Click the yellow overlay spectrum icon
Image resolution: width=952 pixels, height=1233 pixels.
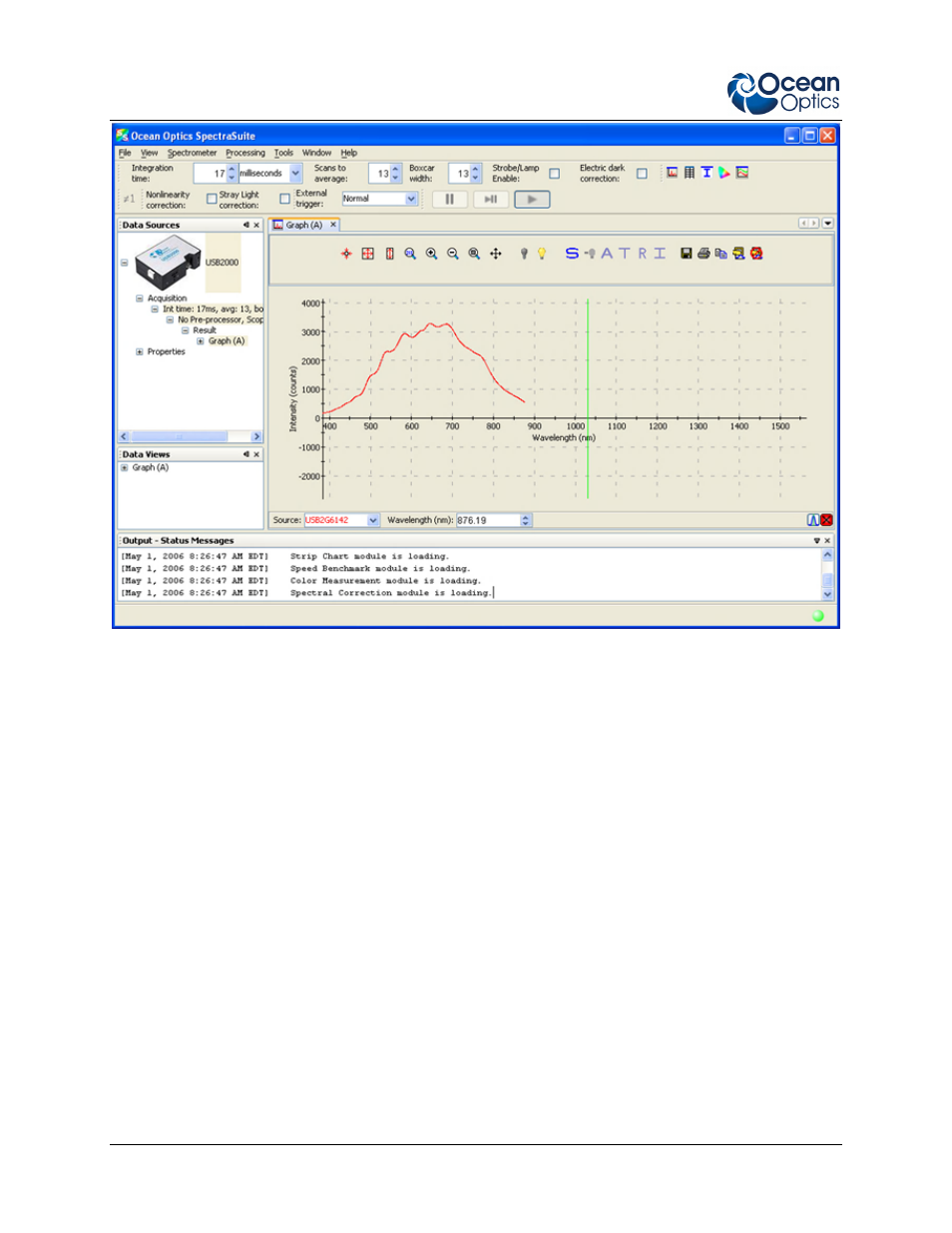click(738, 254)
